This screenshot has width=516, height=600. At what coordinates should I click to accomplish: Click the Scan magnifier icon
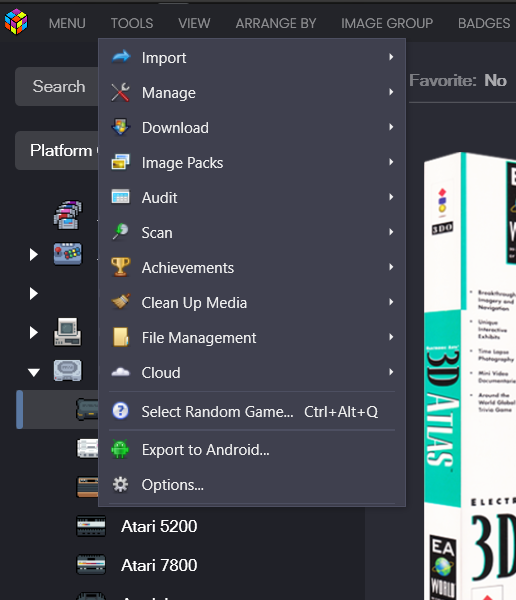[121, 232]
